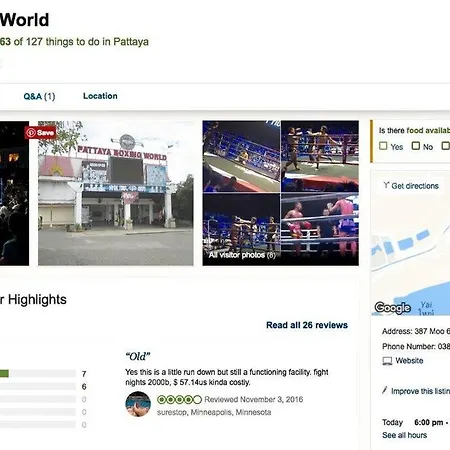This screenshot has width=450, height=450.
Task: Click Get directions link
Action: pyautogui.click(x=415, y=186)
